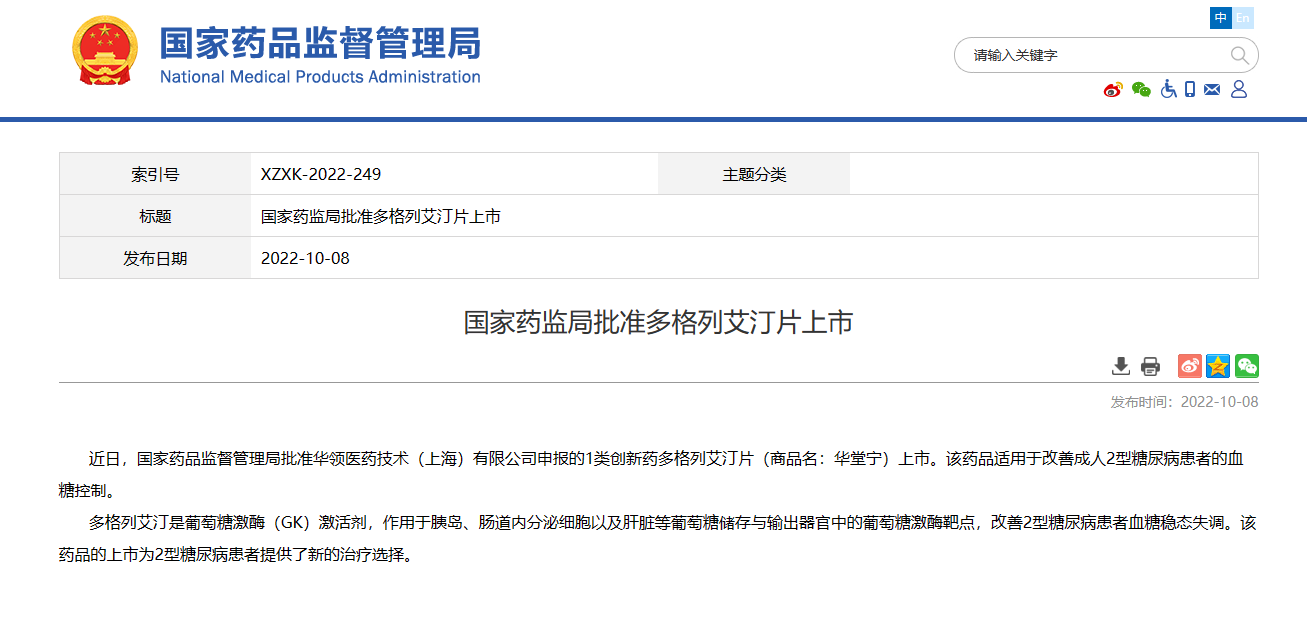Select index number XZXK-2022-249
This screenshot has height=617, width=1307.
(321, 174)
